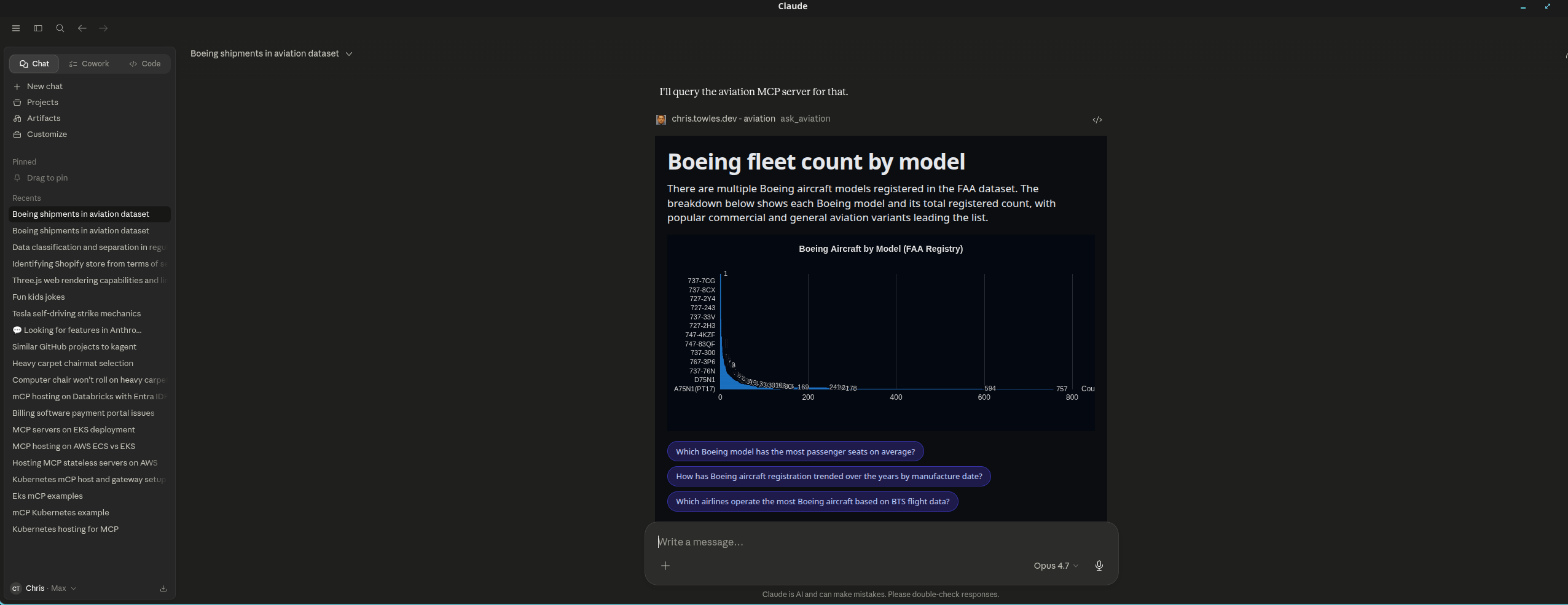1568x605 pixels.
Task: Click the Customize toolbox icon
Action: click(x=17, y=135)
